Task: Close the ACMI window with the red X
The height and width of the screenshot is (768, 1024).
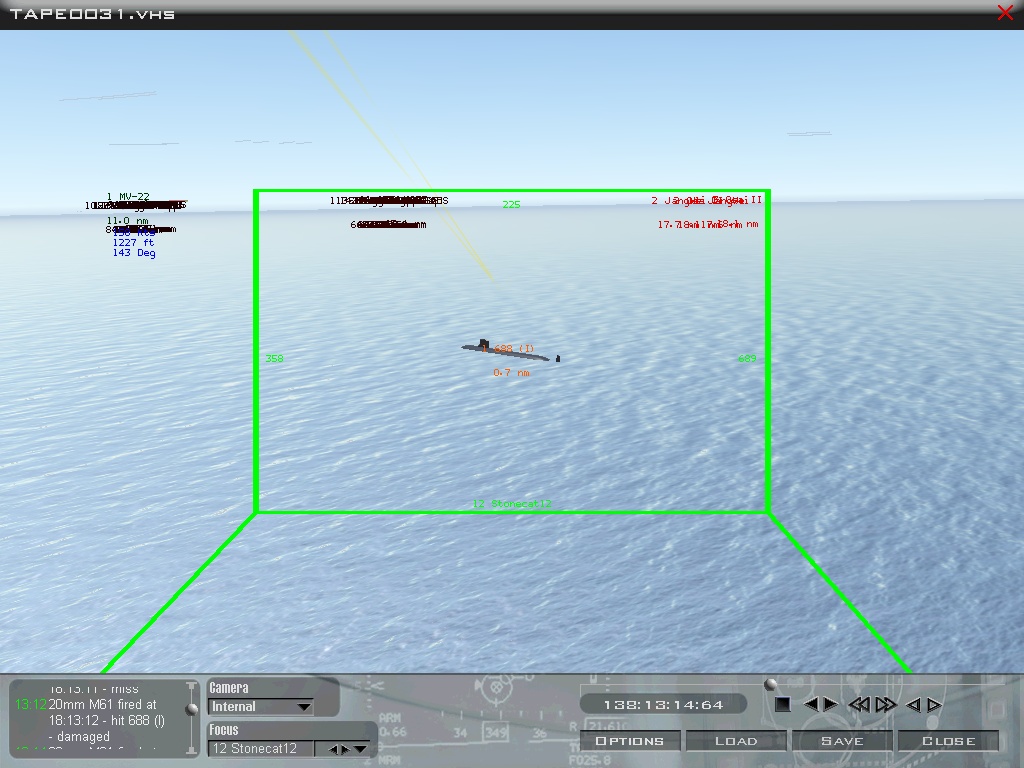Action: pyautogui.click(x=1006, y=12)
